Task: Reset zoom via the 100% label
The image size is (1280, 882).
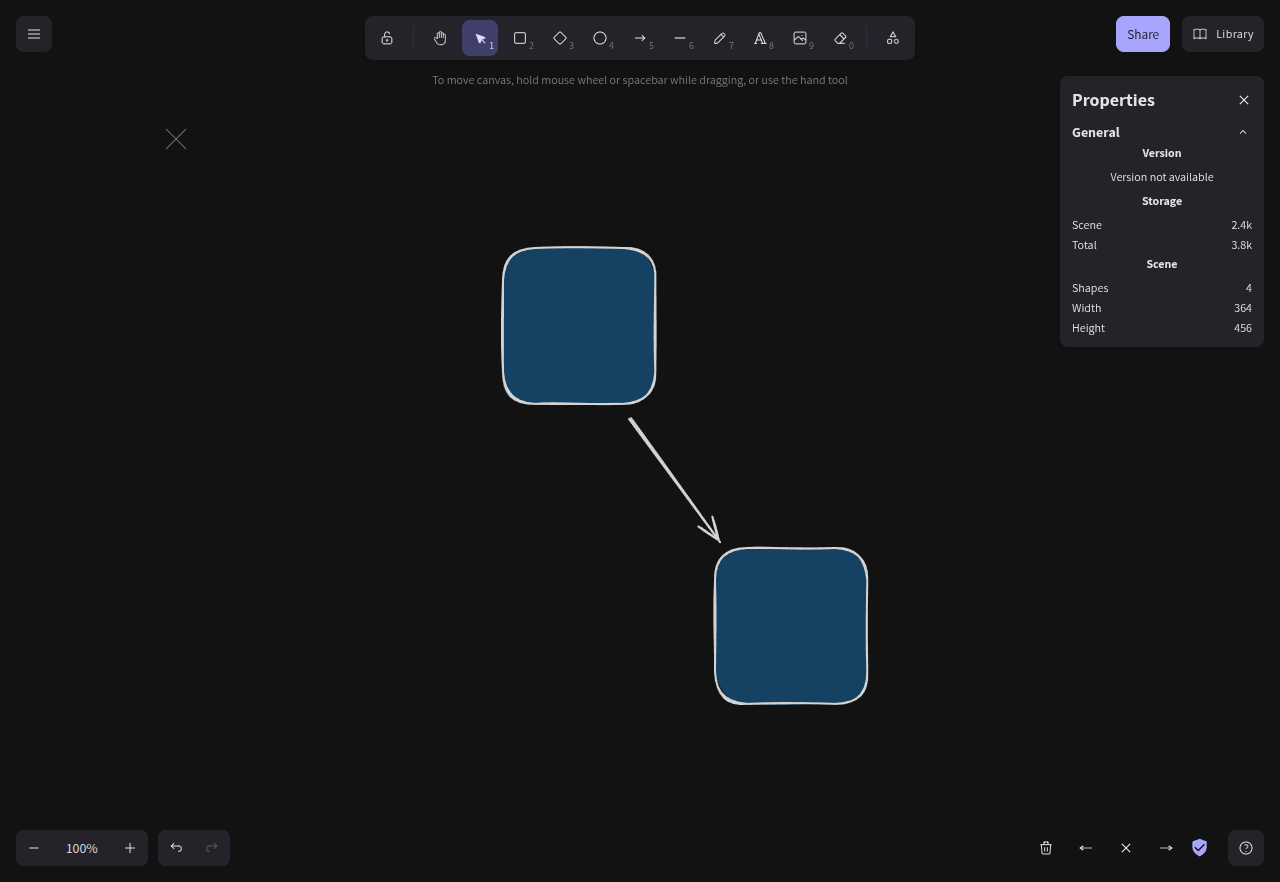Action: (x=82, y=848)
